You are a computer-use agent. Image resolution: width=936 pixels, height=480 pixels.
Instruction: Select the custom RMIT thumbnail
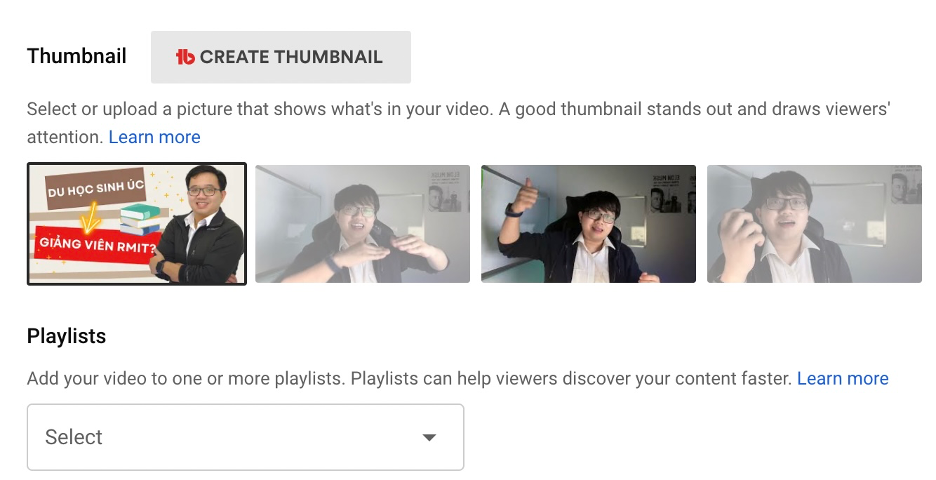coord(137,224)
